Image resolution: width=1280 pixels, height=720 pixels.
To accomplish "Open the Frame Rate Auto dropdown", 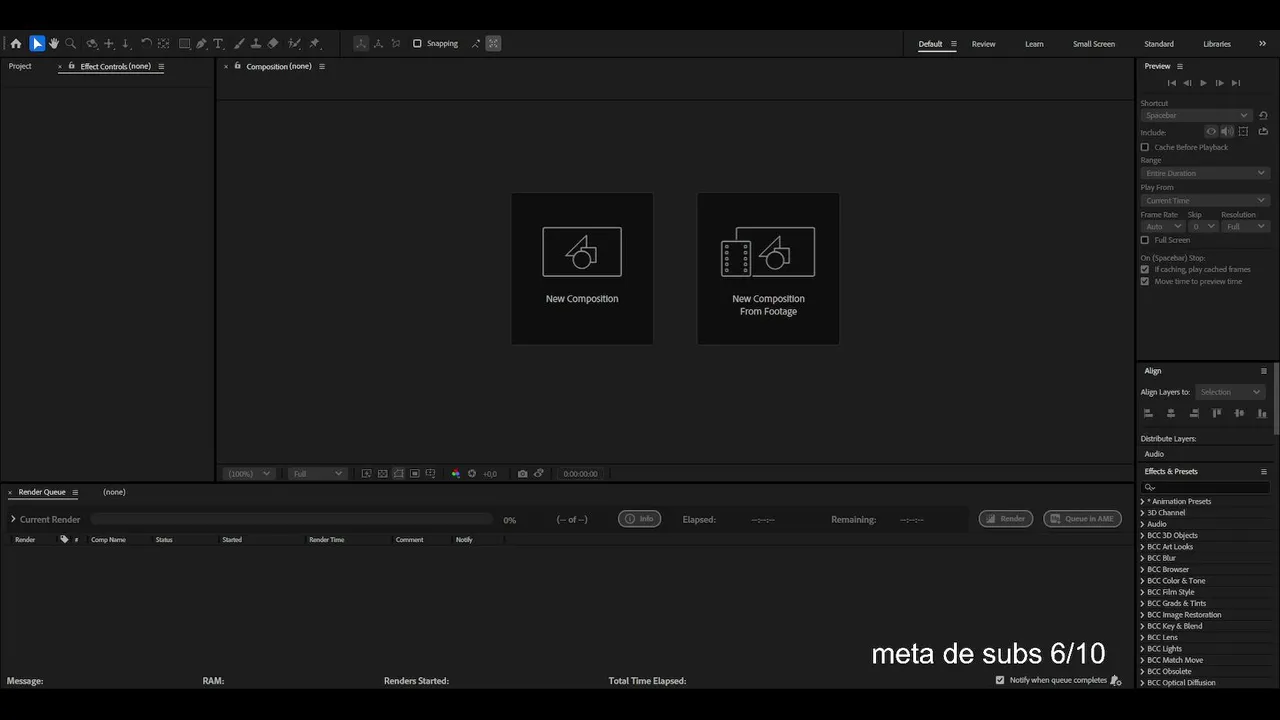I will point(1162,227).
